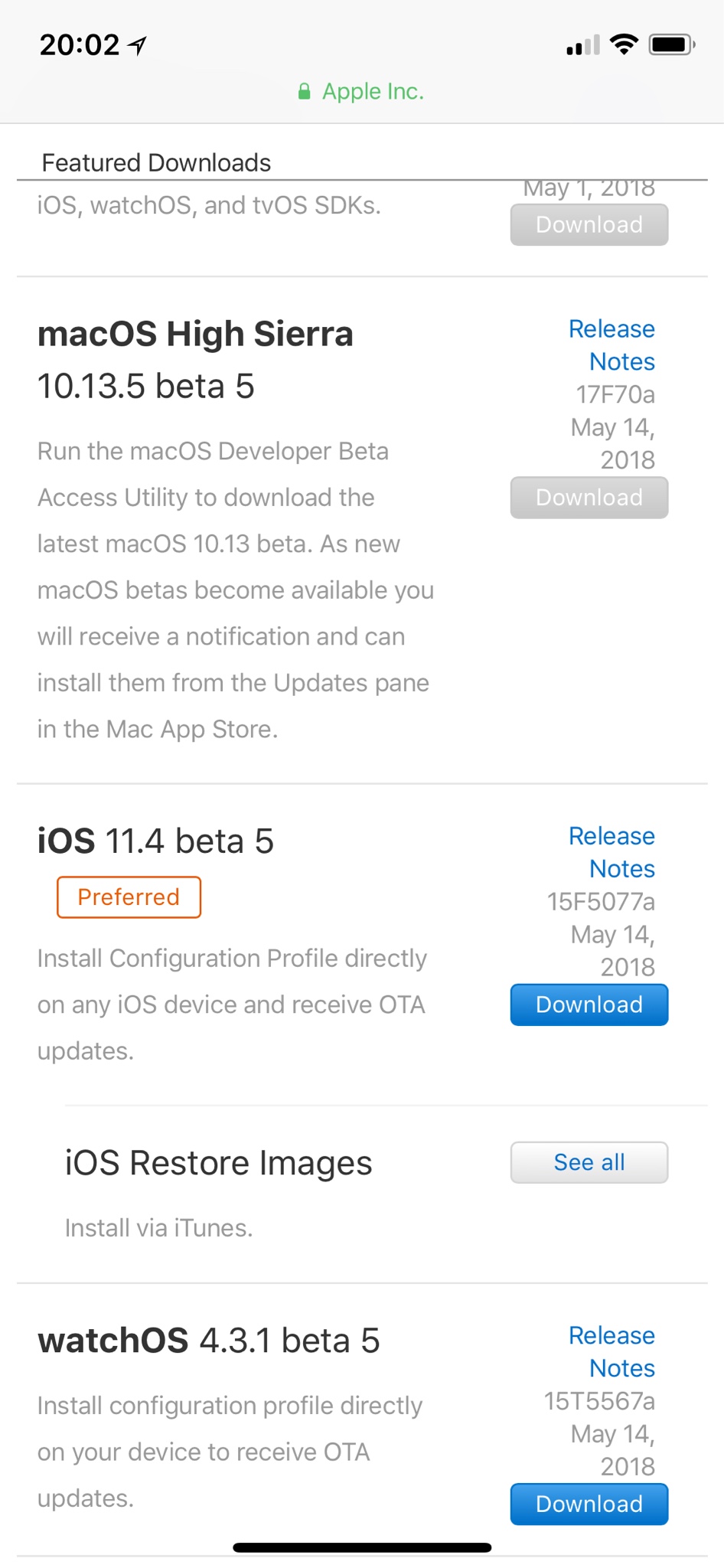Tap the green secure lock icon

[x=304, y=92]
